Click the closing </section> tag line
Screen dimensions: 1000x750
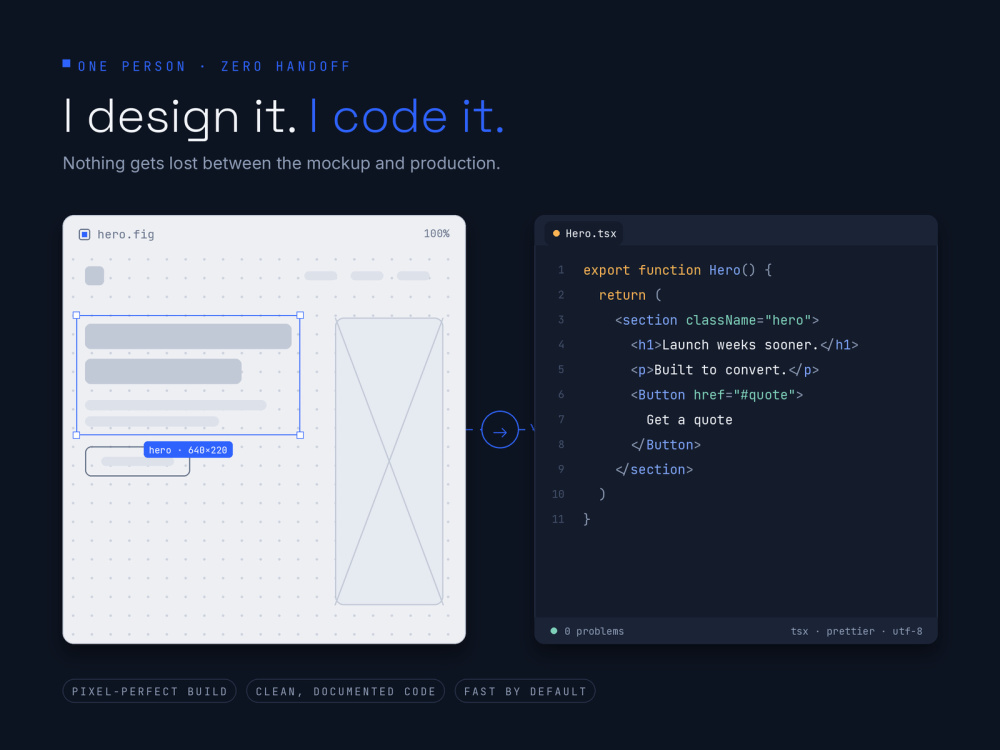tap(654, 469)
